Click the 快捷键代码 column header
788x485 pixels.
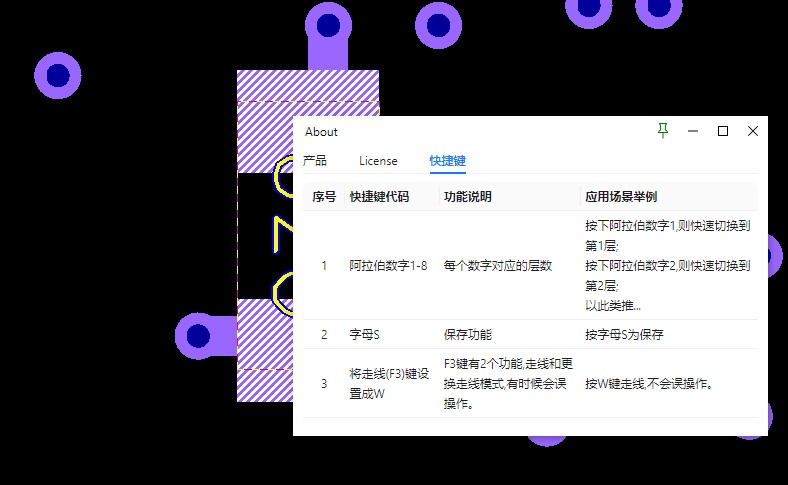click(379, 197)
